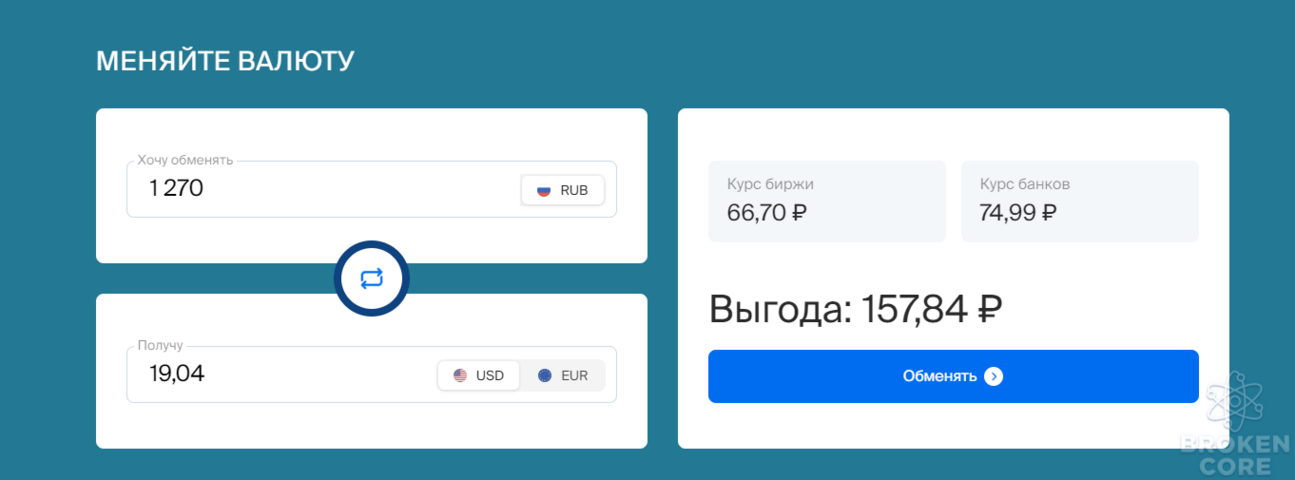Click the arrow icon on Обменять button
The image size is (1295, 480).
coord(993,376)
